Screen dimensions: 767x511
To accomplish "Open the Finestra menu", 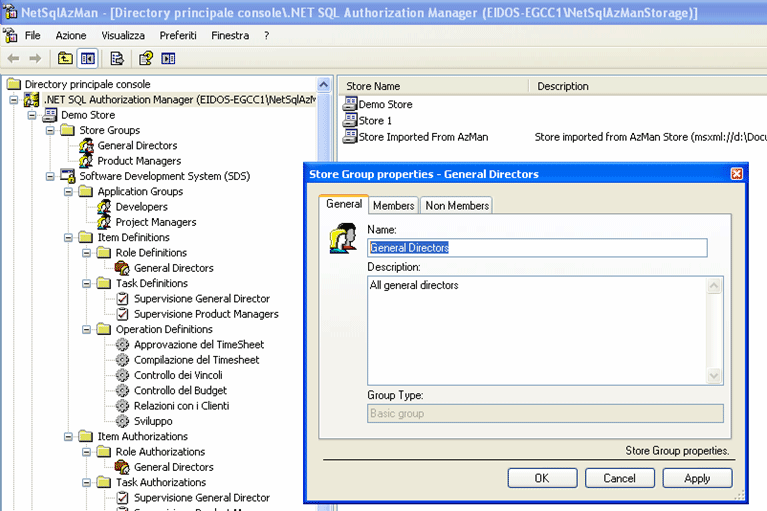I will tap(230, 36).
